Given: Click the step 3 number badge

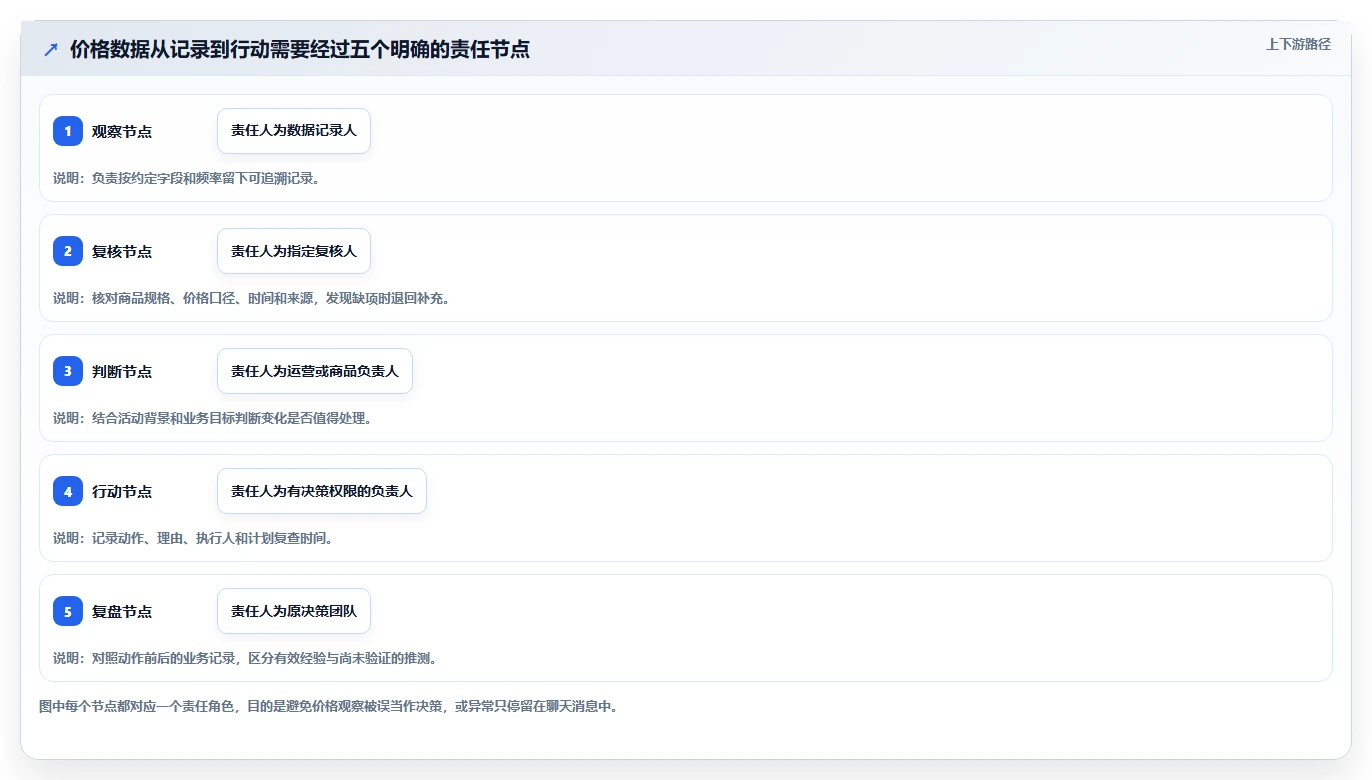Looking at the screenshot, I should (68, 371).
